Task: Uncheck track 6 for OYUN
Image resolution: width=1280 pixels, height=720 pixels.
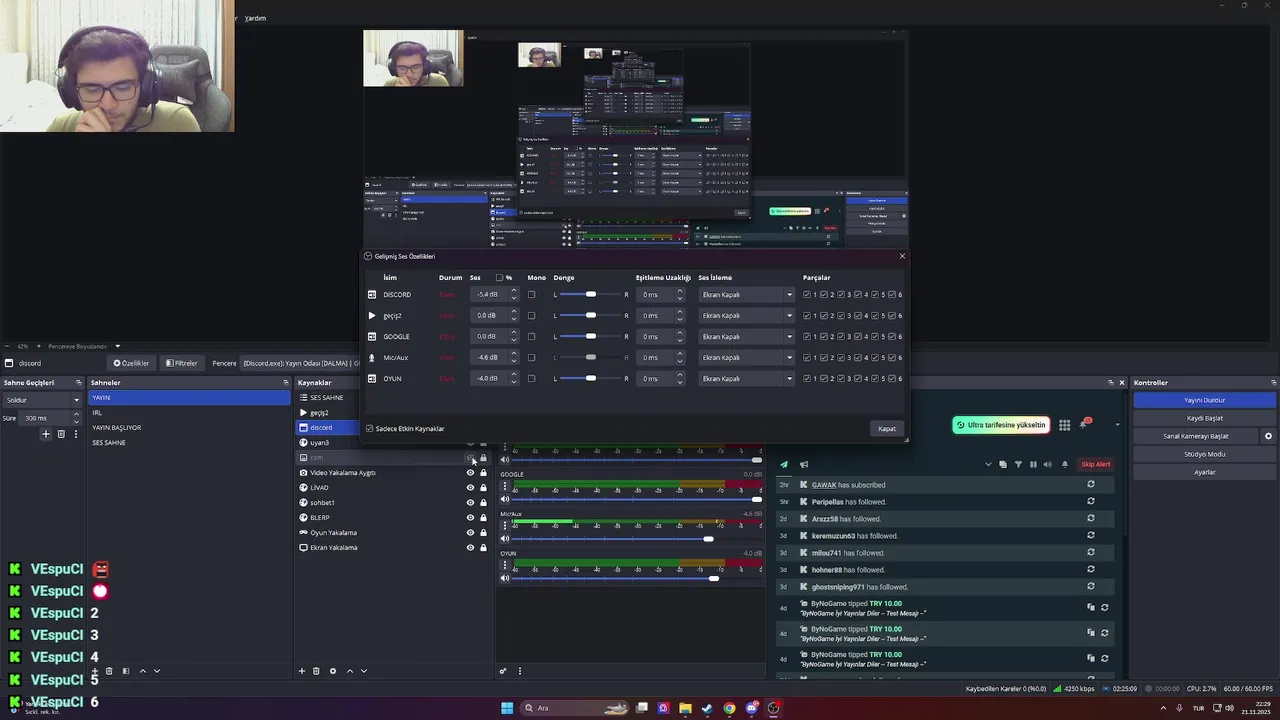Action: coord(892,378)
